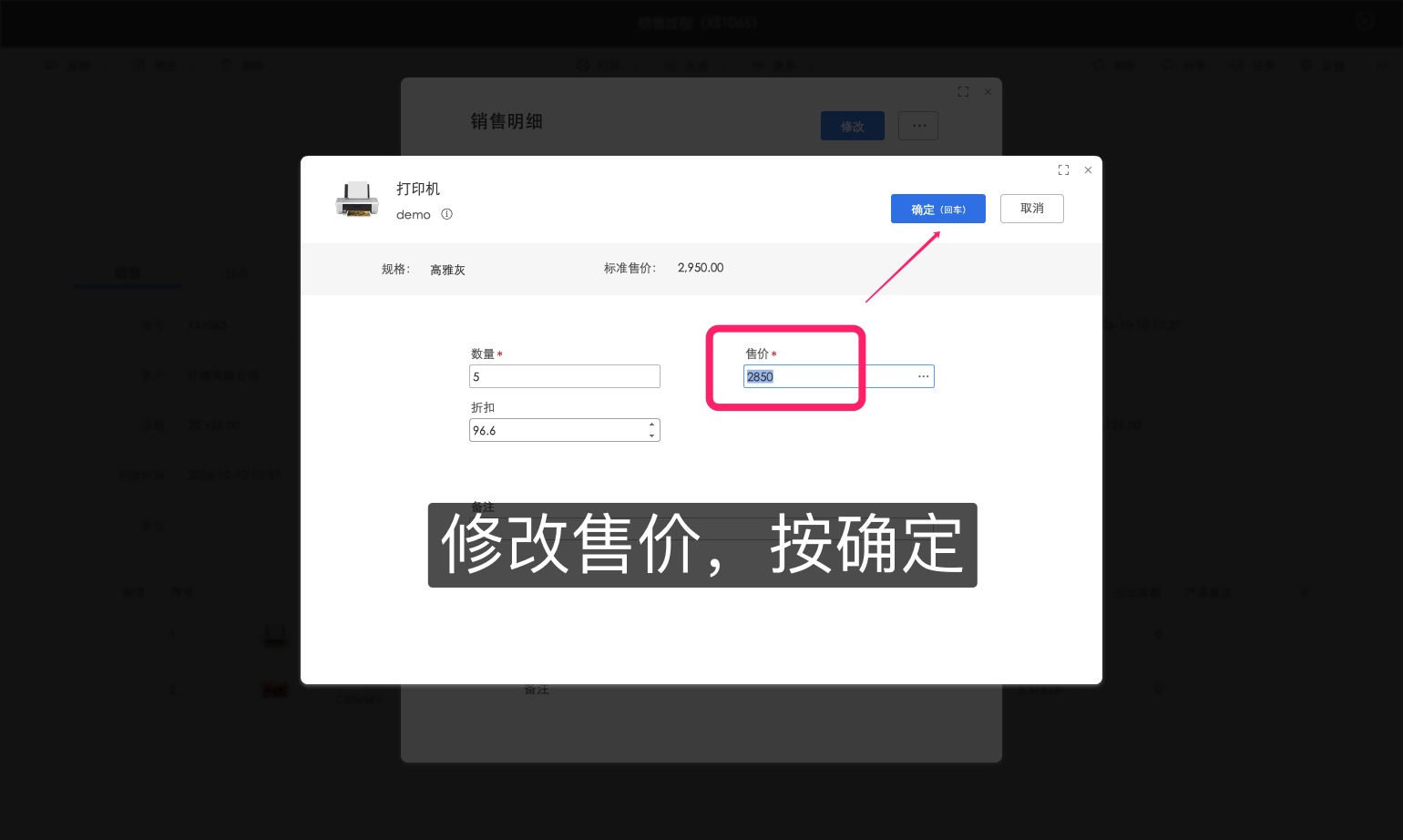Image resolution: width=1403 pixels, height=840 pixels.
Task: Select the 高雅灰 specification value text
Action: coord(447,270)
